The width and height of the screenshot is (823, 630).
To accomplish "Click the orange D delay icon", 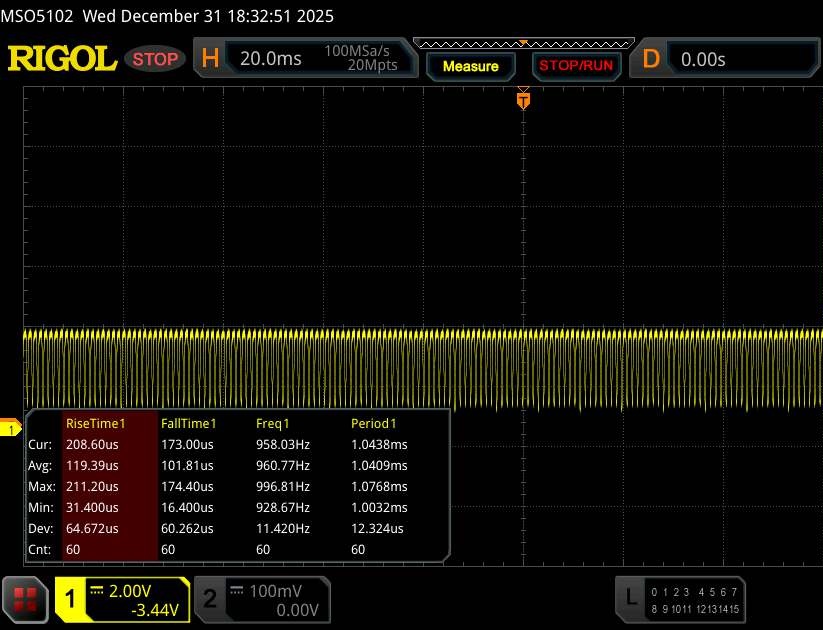I will [651, 59].
